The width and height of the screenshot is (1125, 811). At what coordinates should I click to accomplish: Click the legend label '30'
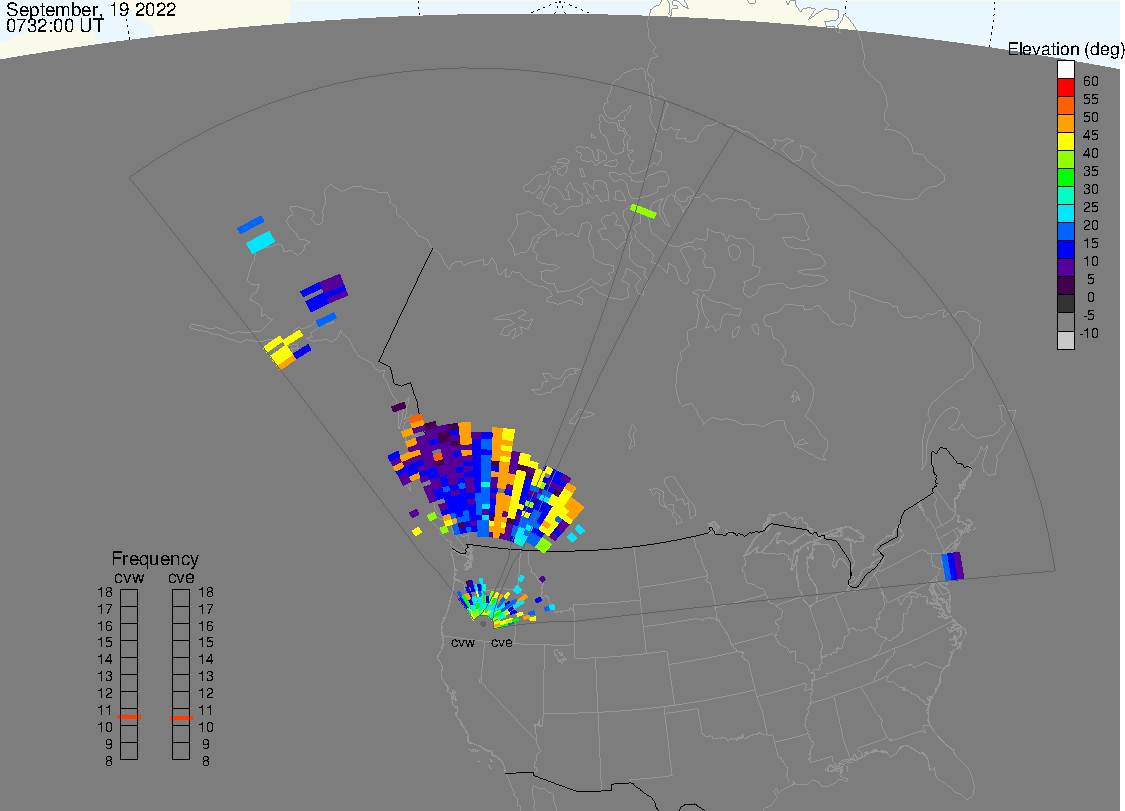1091,189
